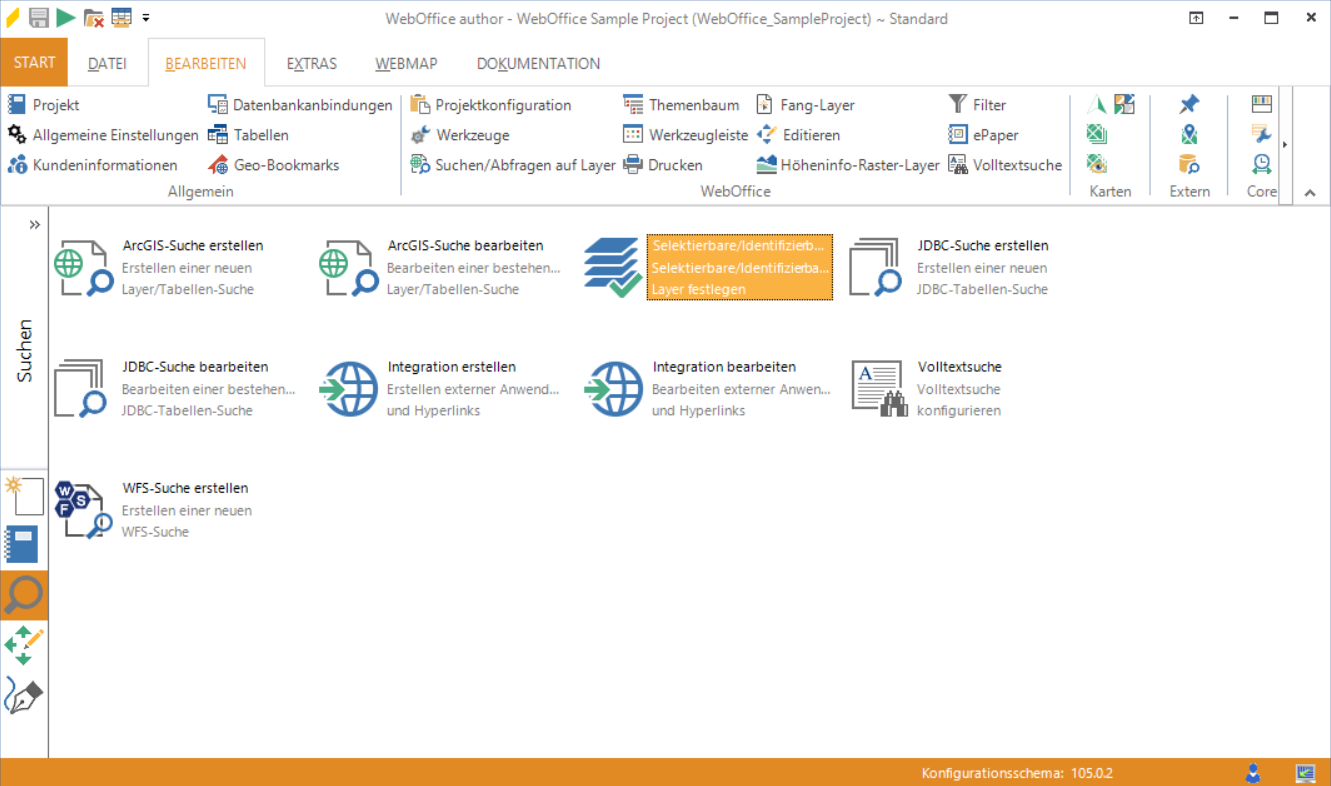Click the table layout icon in quick access toolbar

pos(122,17)
